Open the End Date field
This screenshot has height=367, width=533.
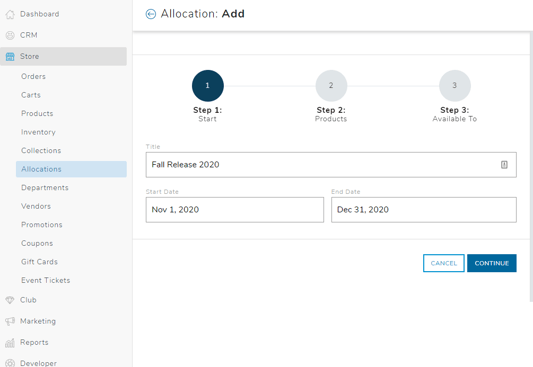[424, 210]
